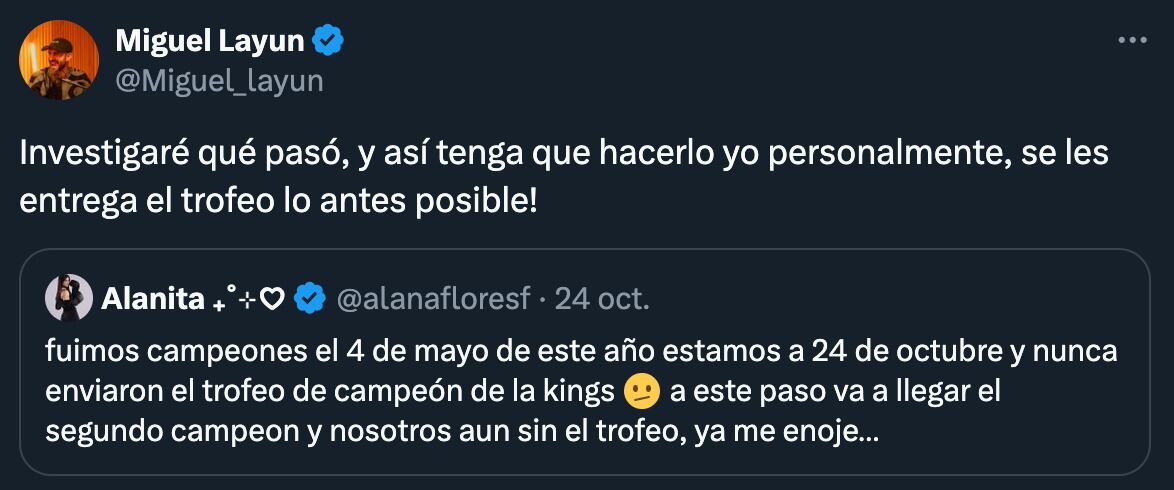Open the three-dot more options menu
The width and height of the screenshot is (1174, 490).
click(1131, 41)
